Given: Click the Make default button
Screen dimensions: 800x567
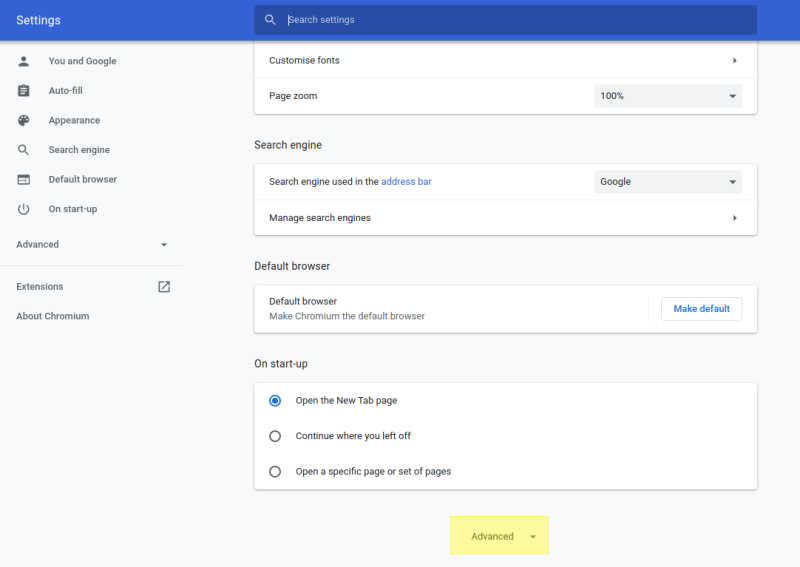Looking at the screenshot, I should point(702,309).
